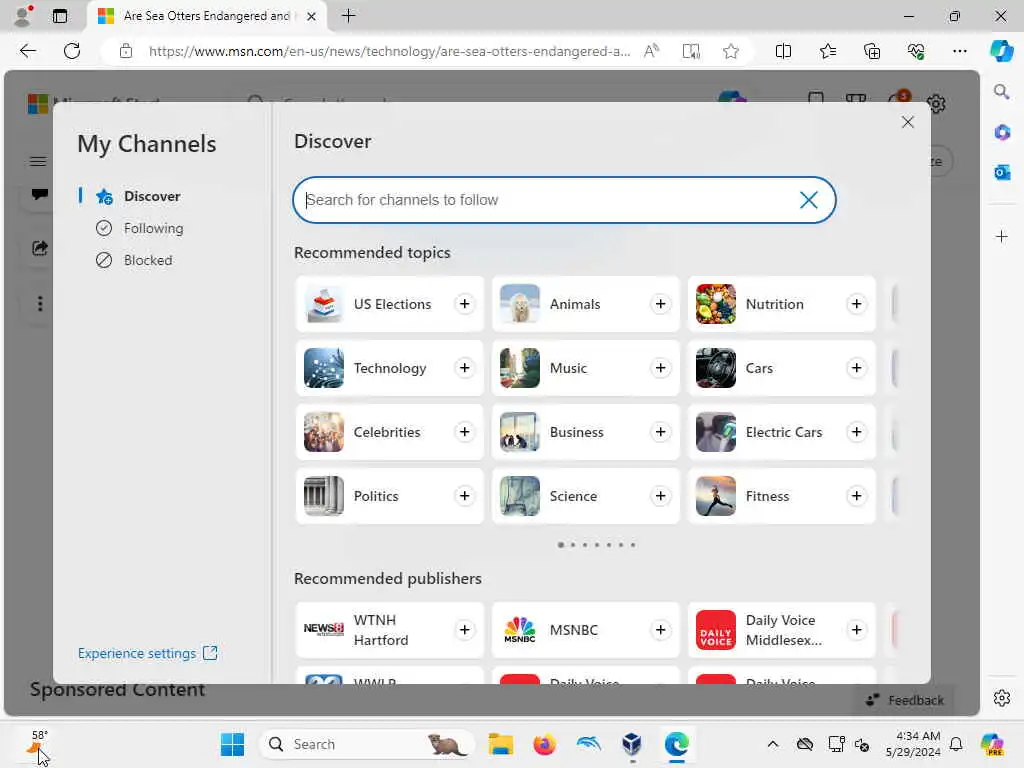Image resolution: width=1024 pixels, height=768 pixels.
Task: Close the My Channels dialog
Action: point(907,122)
